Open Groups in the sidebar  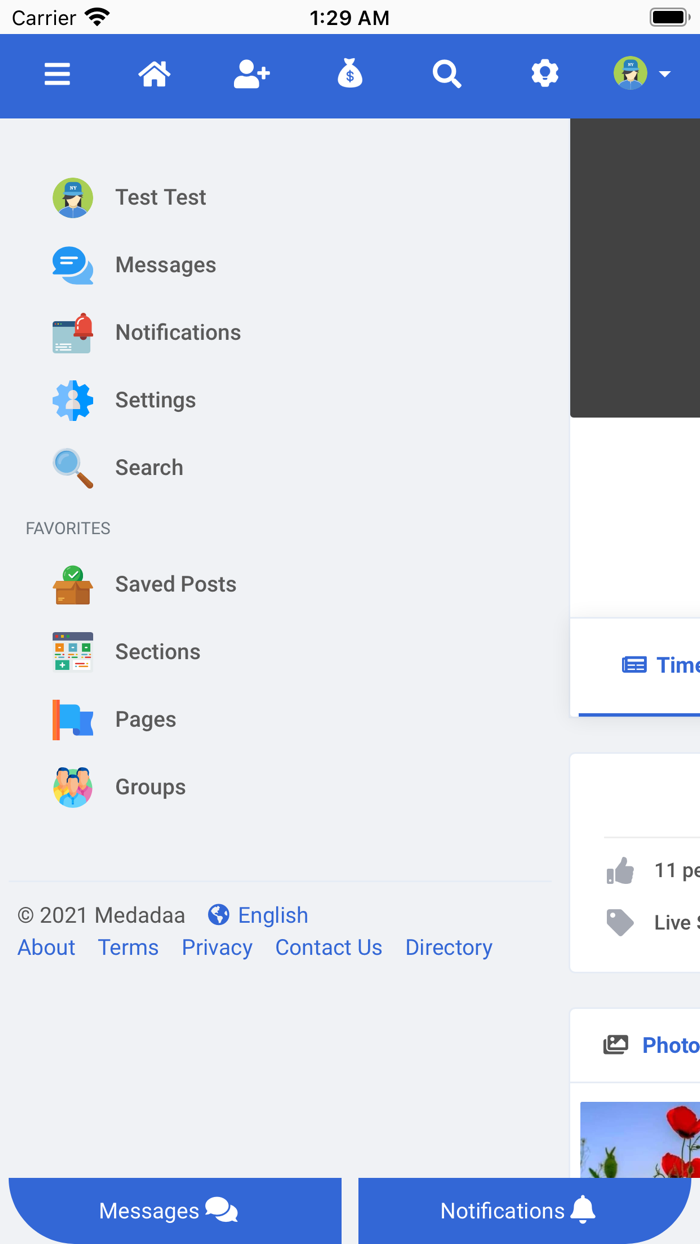pyautogui.click(x=150, y=787)
